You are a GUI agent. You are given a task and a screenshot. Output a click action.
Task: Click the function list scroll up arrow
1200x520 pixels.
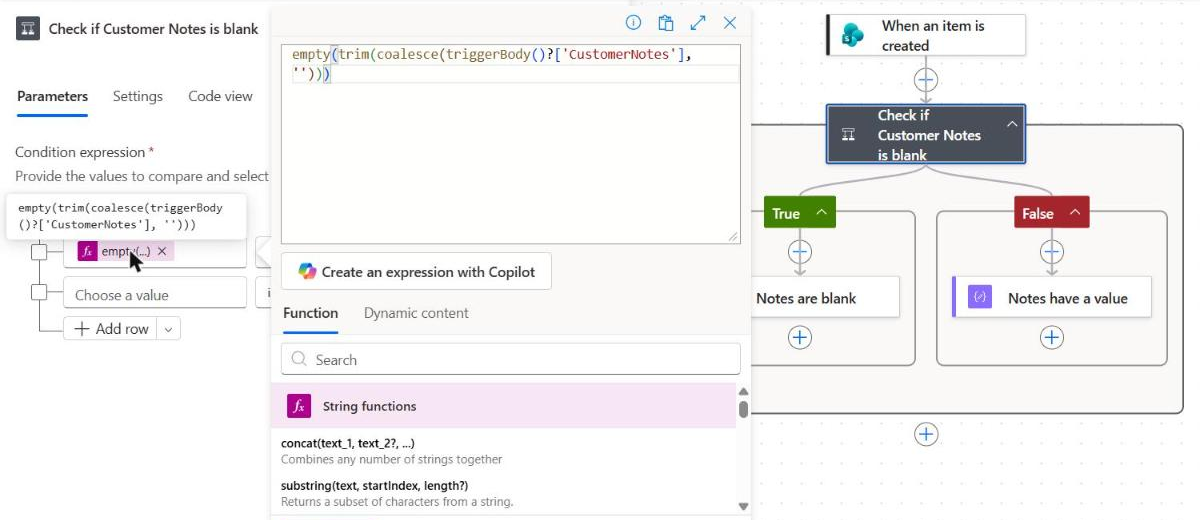[x=743, y=391]
